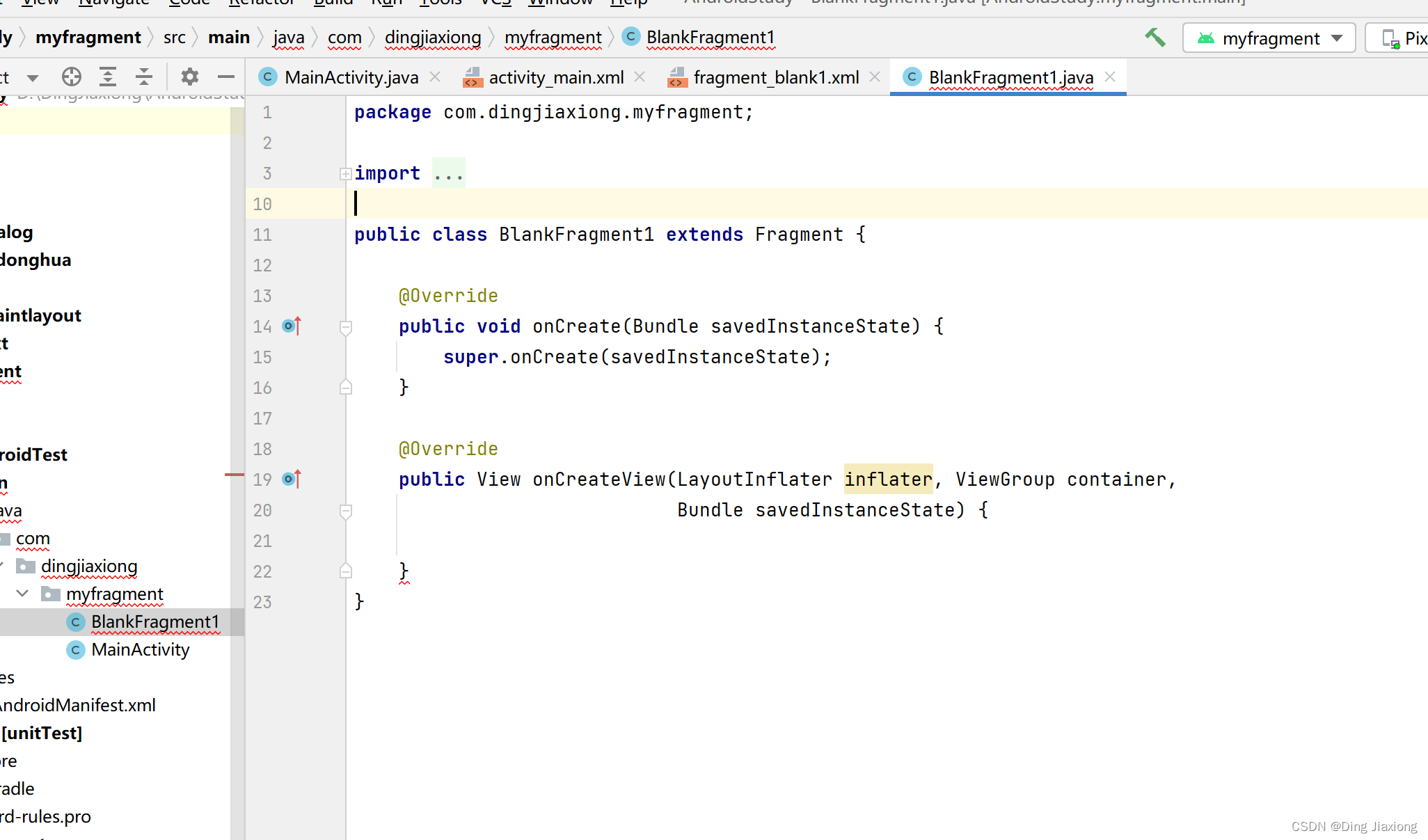Switch to fragment_blank1.xml tab
The height and width of the screenshot is (840, 1428).
[775, 77]
